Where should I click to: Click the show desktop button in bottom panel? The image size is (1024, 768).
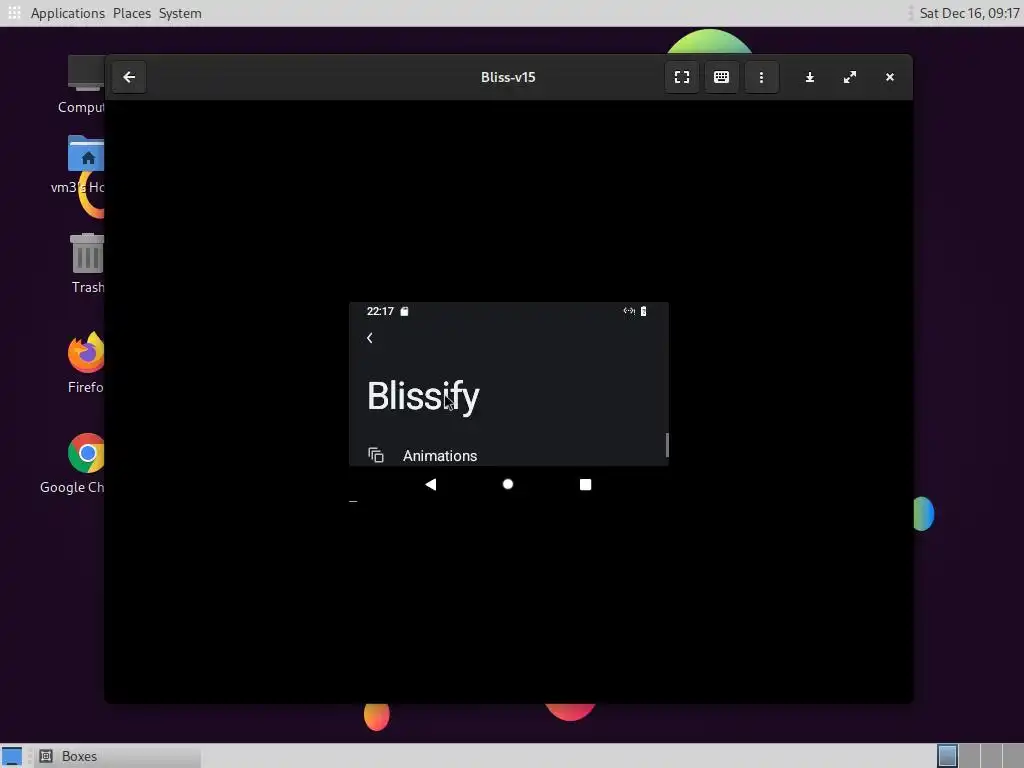pos(11,756)
